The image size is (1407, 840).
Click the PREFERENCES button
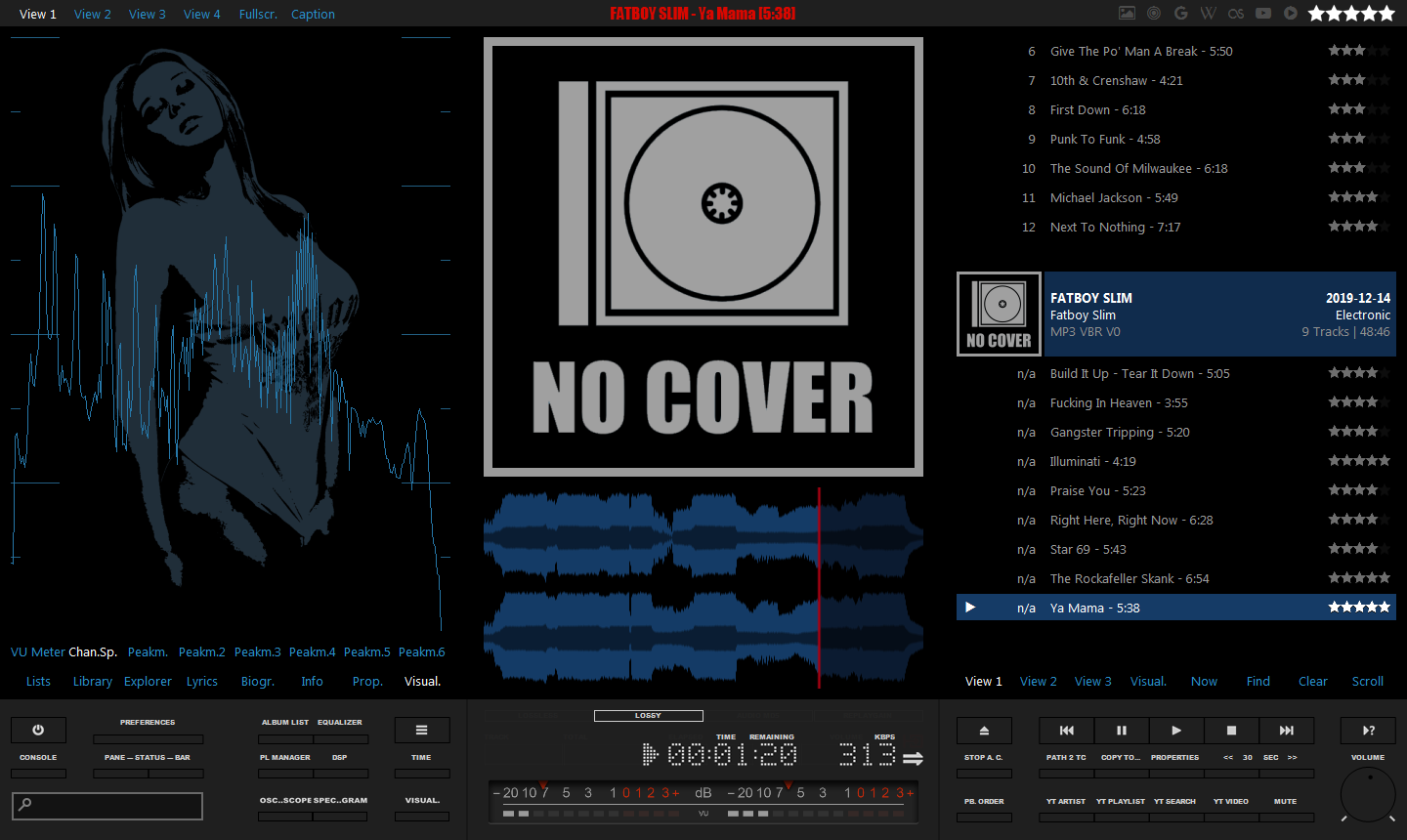point(148,739)
